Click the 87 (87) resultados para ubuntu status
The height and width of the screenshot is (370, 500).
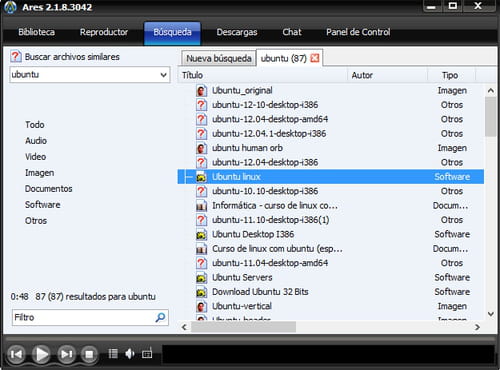(x=95, y=297)
